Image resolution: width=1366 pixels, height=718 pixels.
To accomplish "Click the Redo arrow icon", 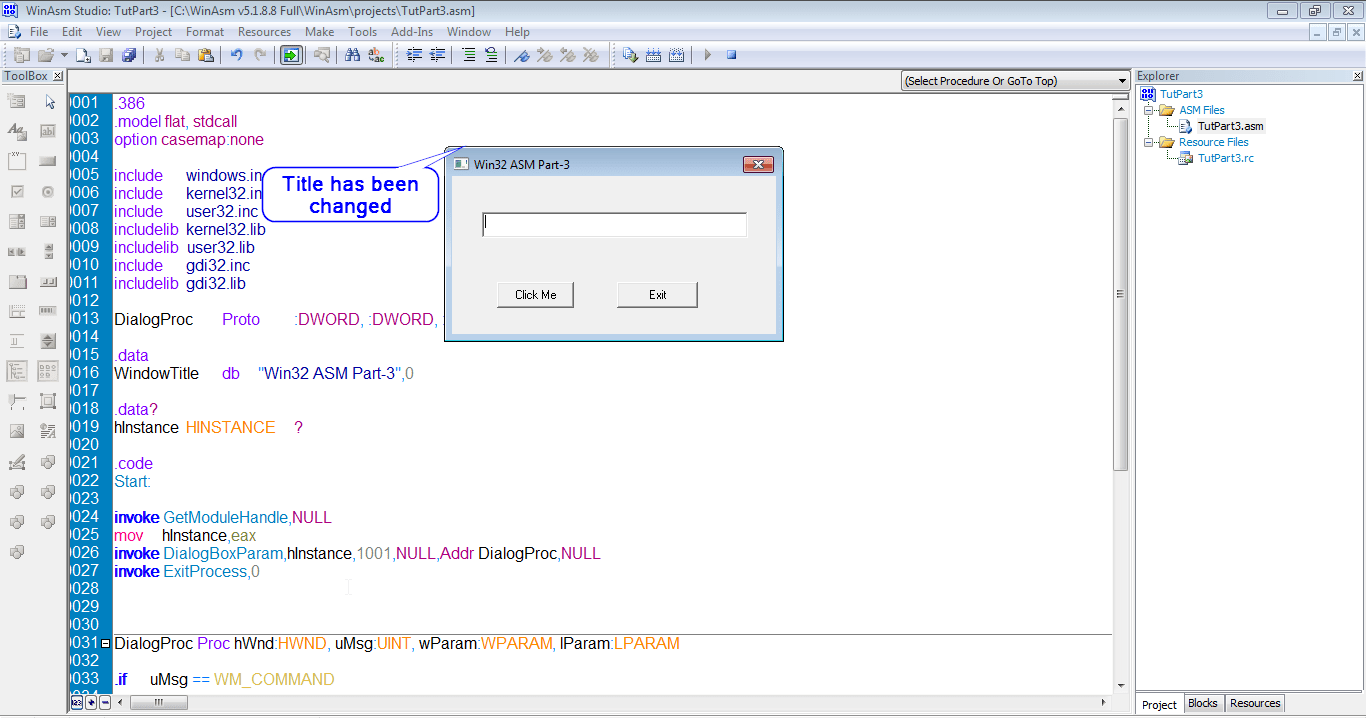I will tap(260, 55).
